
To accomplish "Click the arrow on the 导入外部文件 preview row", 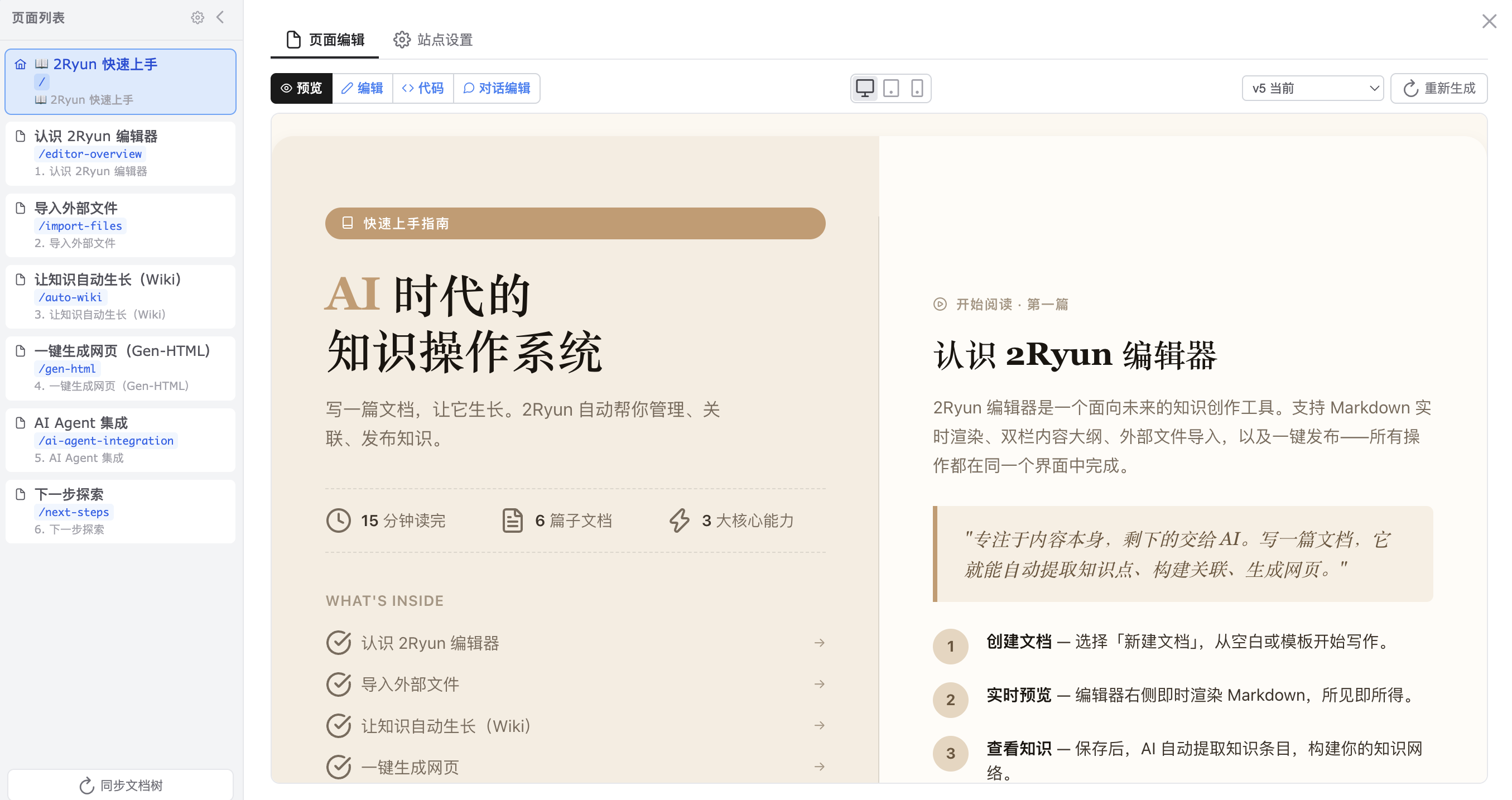I will pos(820,684).
